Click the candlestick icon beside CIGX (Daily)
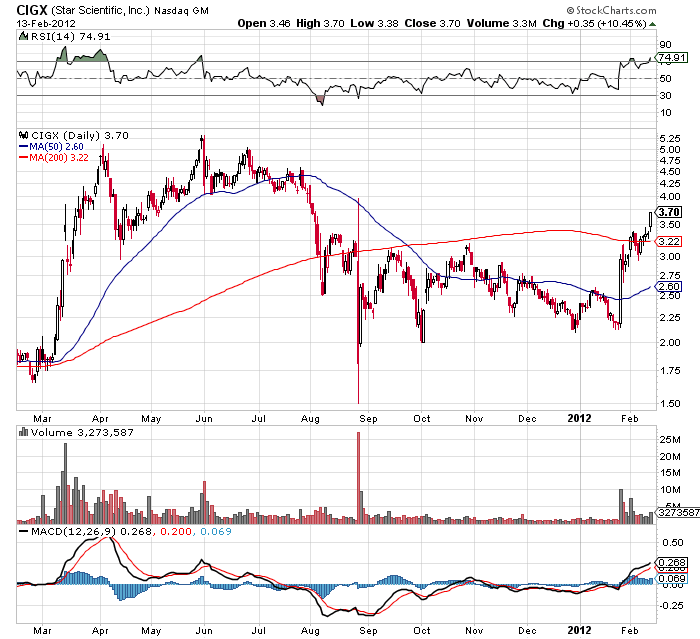700x639 pixels. [x=24, y=135]
